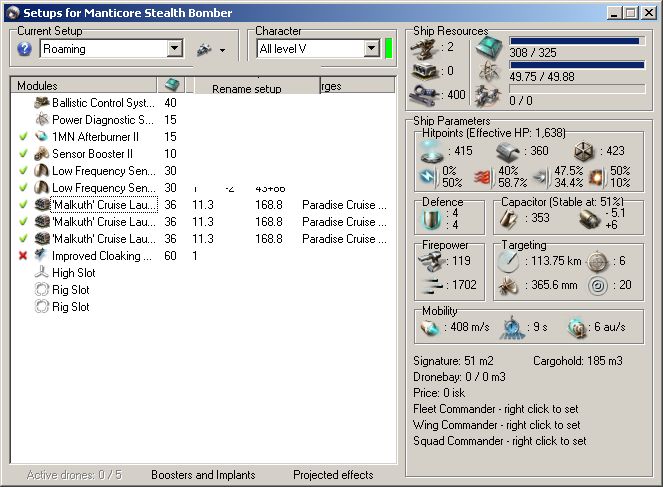
Task: Click the Ballistic Control System row text
Action: click(103, 103)
